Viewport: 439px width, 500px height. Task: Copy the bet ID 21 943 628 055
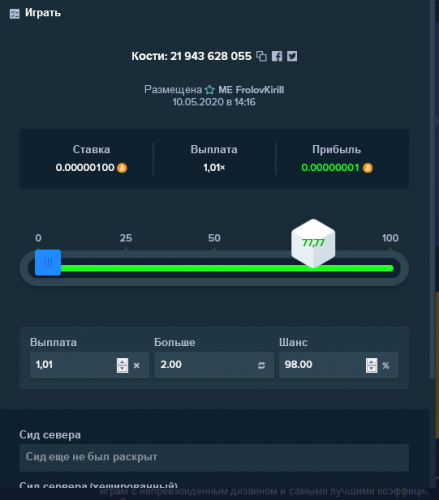(261, 56)
